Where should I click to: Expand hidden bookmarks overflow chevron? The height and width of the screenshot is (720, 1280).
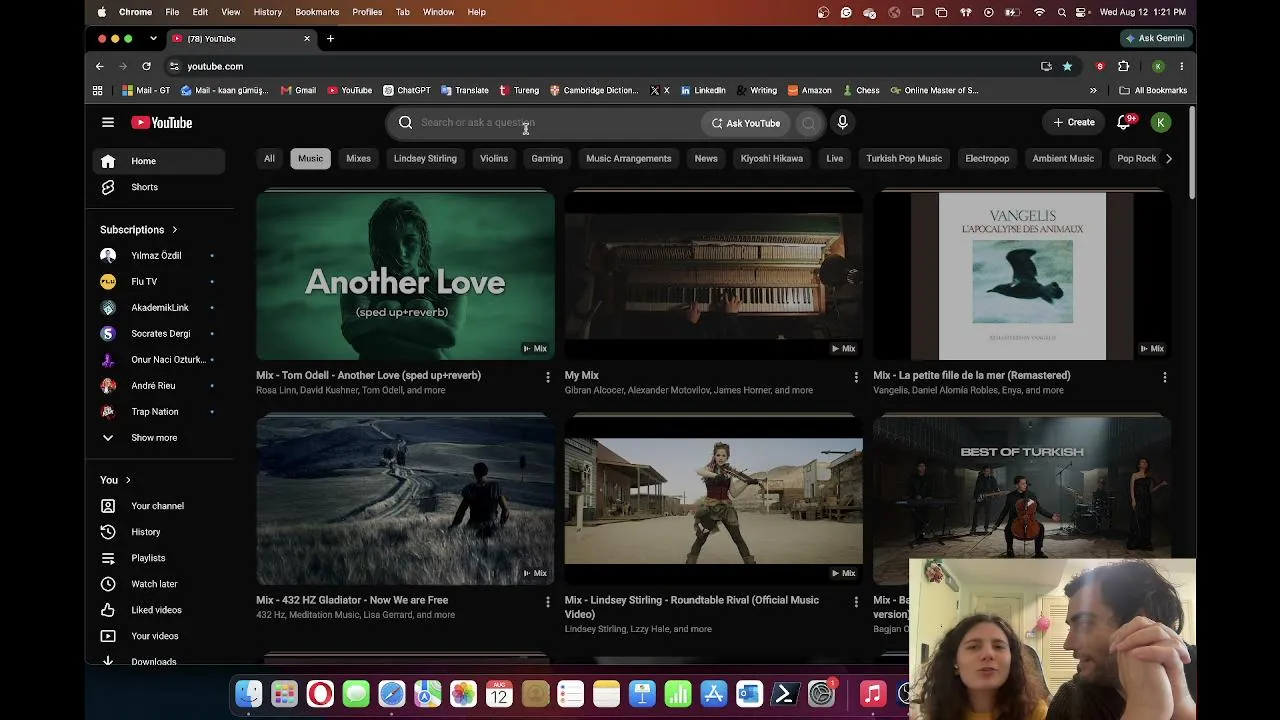click(x=1093, y=90)
